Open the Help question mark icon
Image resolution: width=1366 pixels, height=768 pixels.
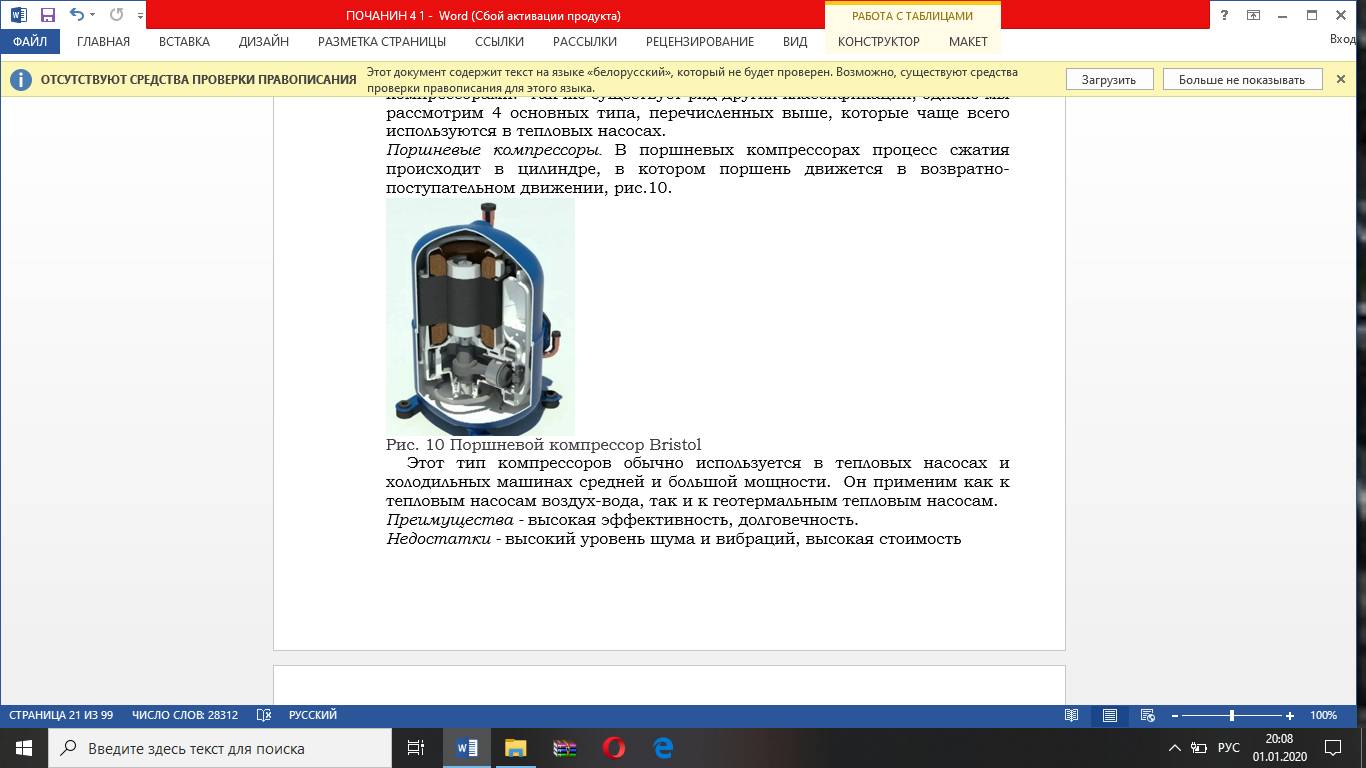pyautogui.click(x=1224, y=15)
